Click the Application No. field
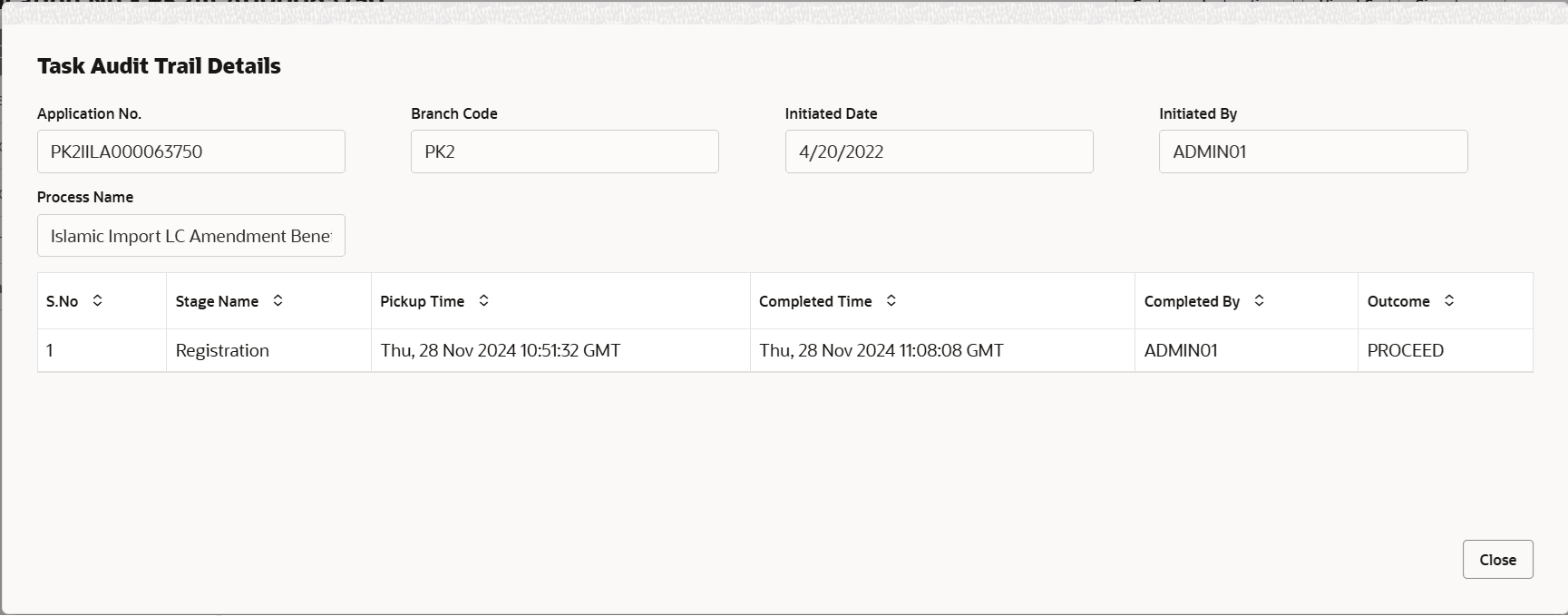This screenshot has width=1568, height=616. pos(191,152)
